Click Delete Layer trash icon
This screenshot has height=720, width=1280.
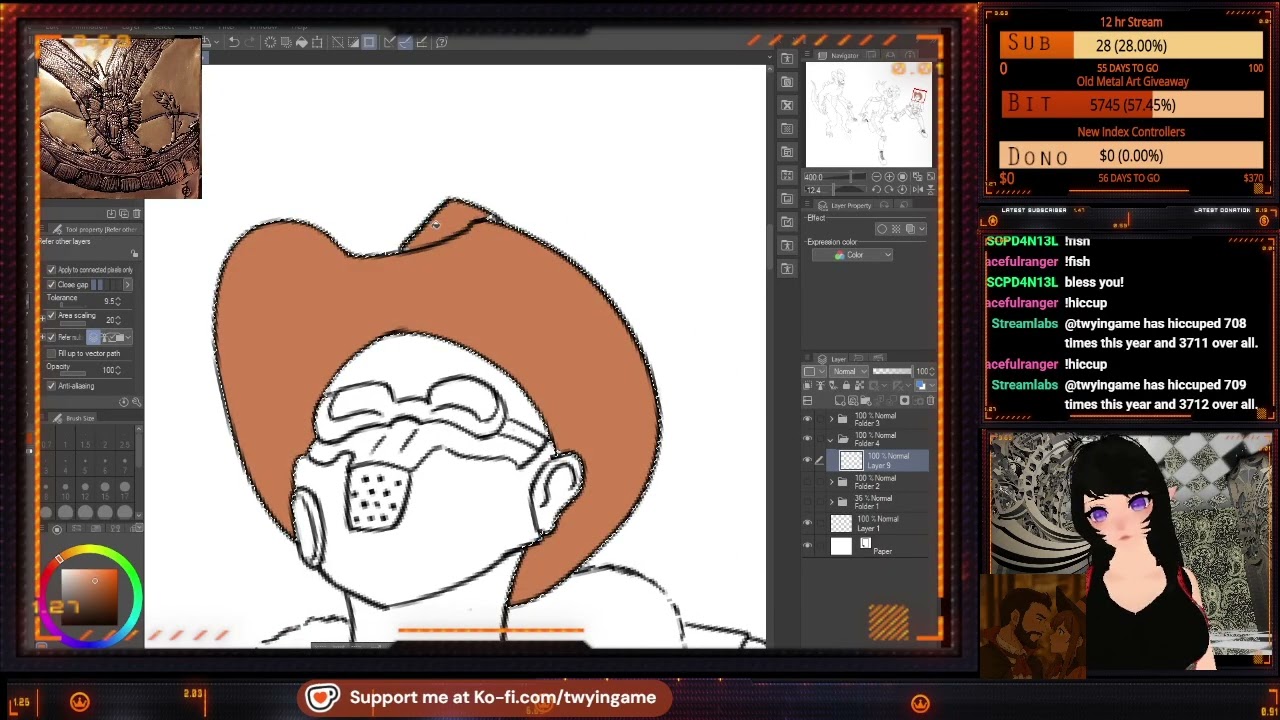tap(930, 401)
